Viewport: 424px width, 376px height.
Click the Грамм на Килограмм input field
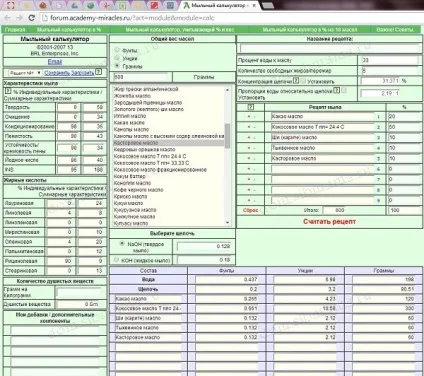[78, 292]
